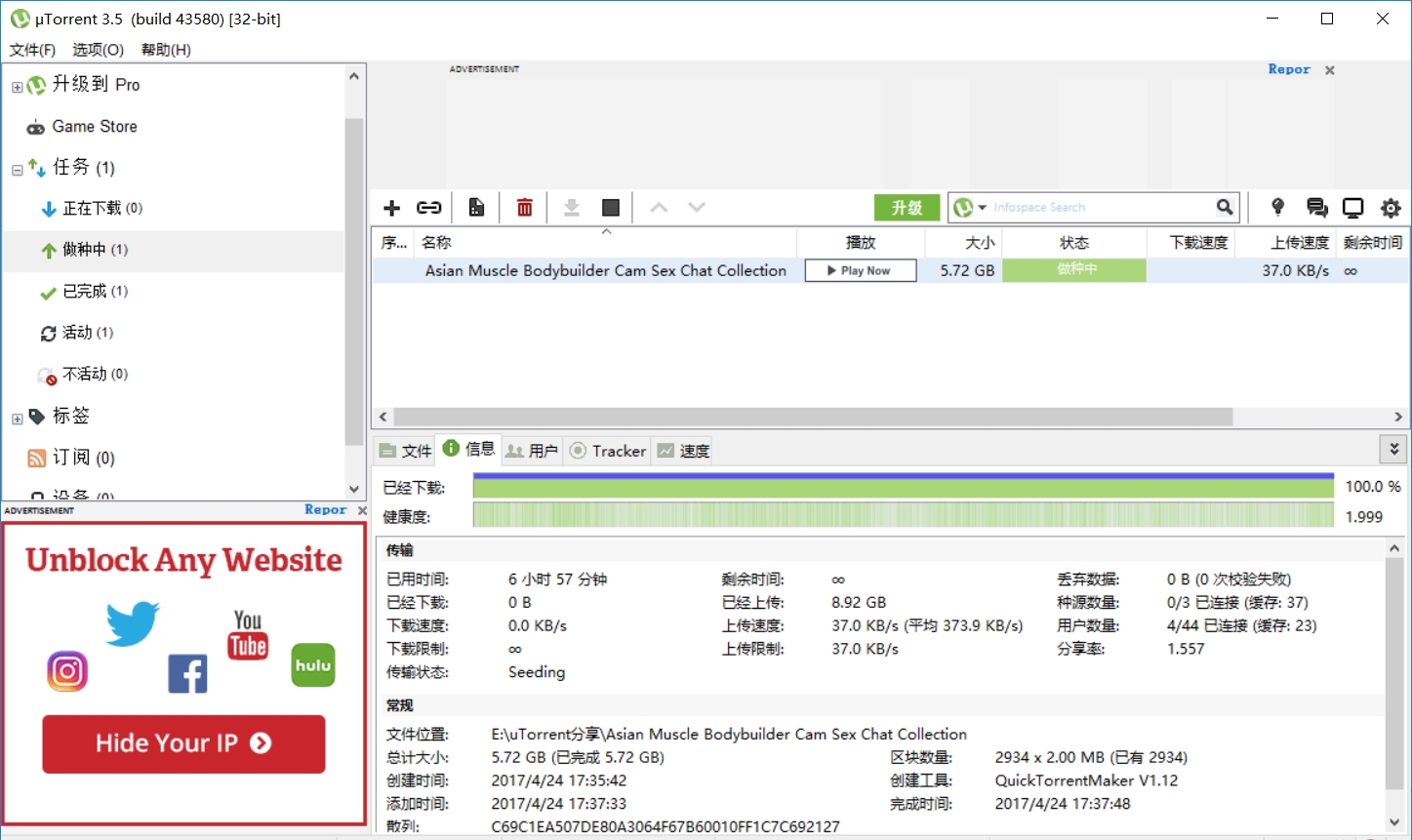Click the red Remove Torrent trash icon
Screen dimensions: 1412x840
pos(525,208)
